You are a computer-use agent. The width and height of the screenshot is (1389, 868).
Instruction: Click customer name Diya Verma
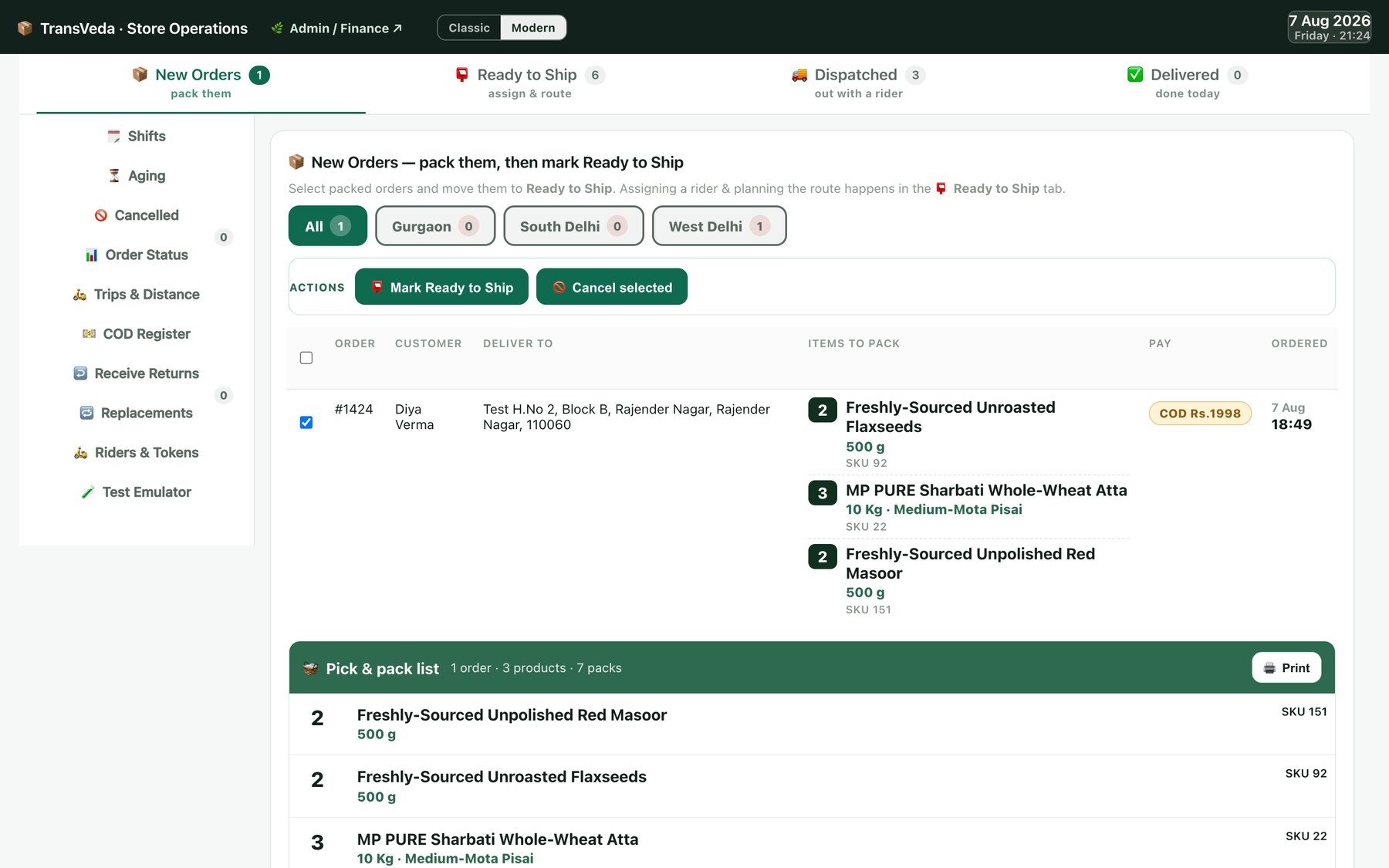[x=414, y=417]
